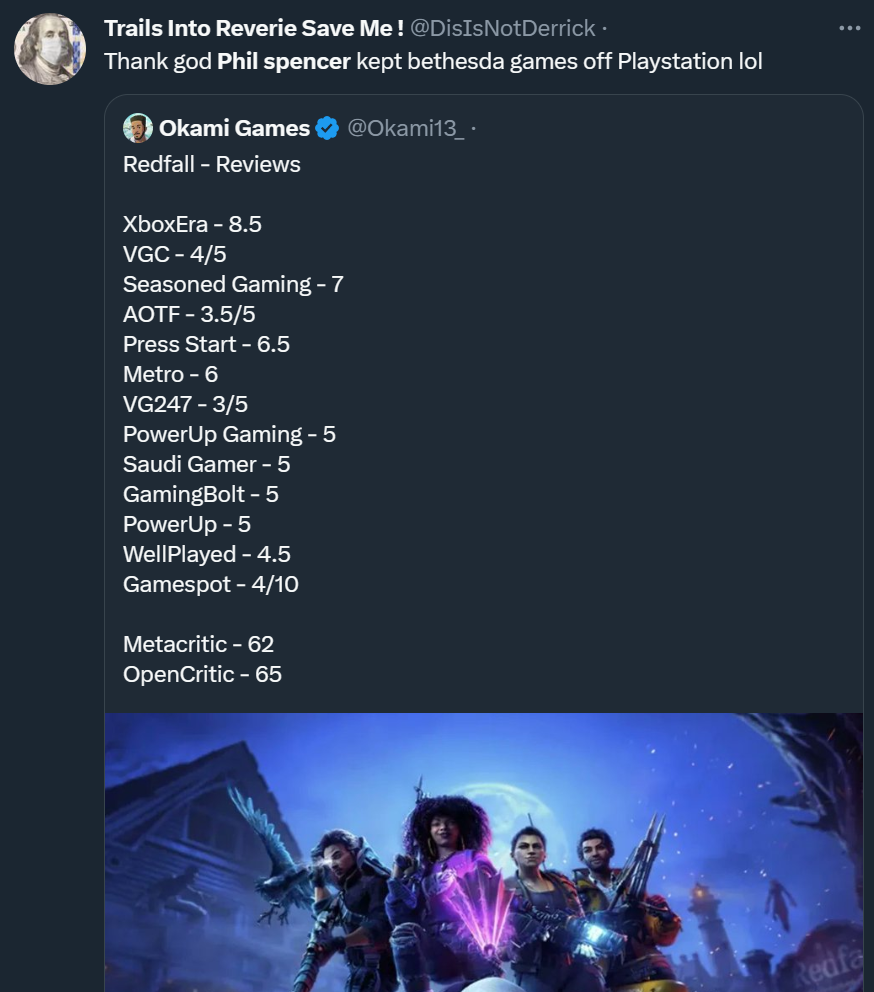
Task: Click the bold Phil spencer text
Action: click(283, 61)
